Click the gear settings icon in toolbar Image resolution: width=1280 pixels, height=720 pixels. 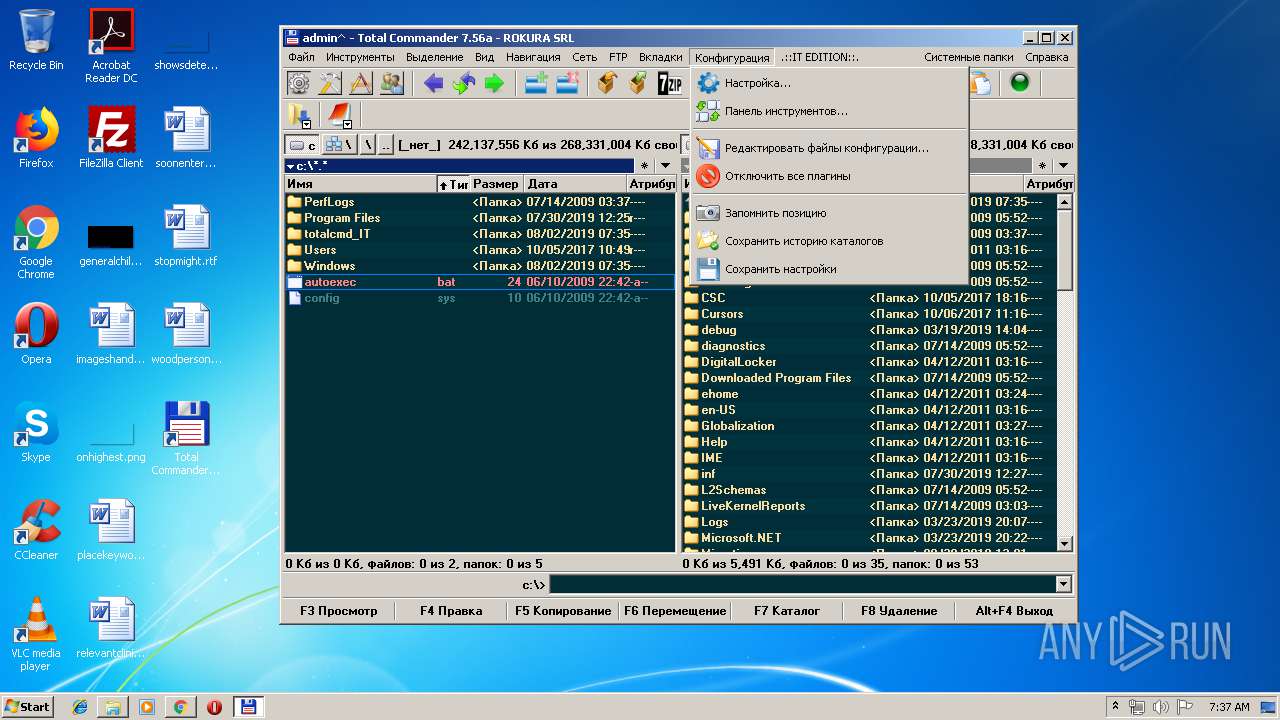[x=299, y=83]
